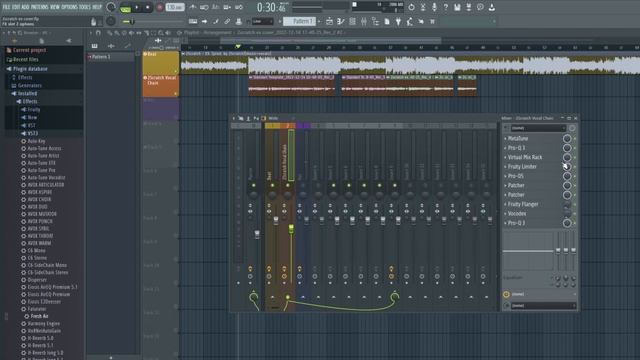Select Fresh Air plugin in browser
640x360 pixels.
click(x=39, y=316)
